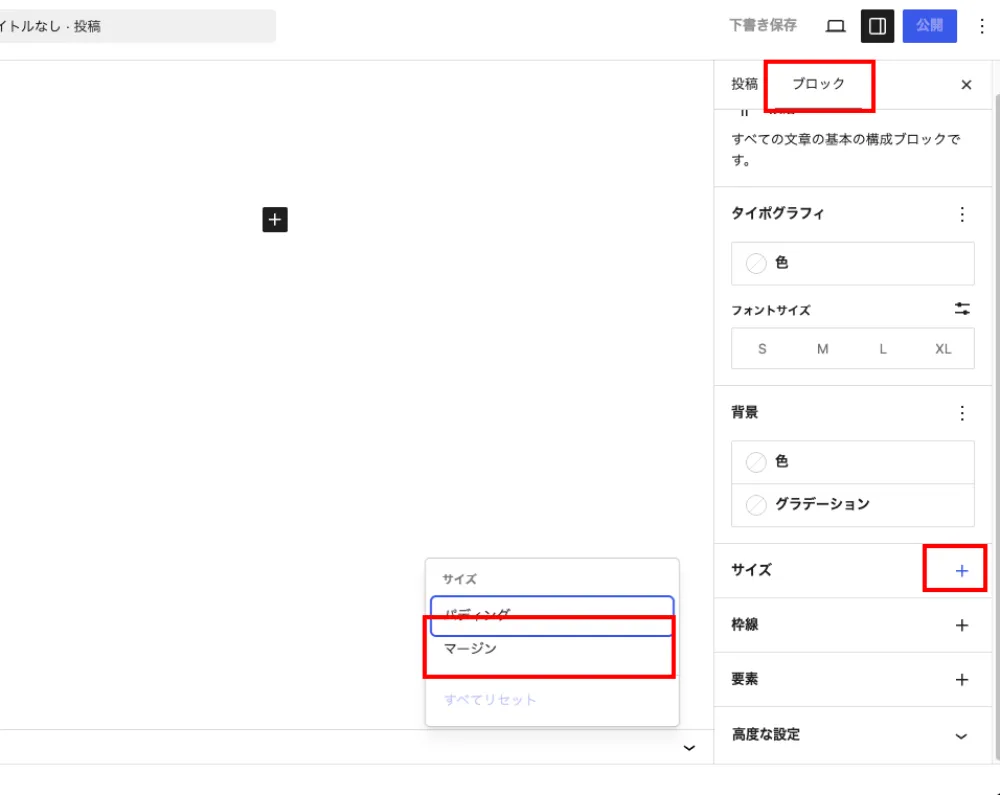This screenshot has height=795, width=1000.
Task: Open 背景 options three-dot menu
Action: tap(962, 413)
